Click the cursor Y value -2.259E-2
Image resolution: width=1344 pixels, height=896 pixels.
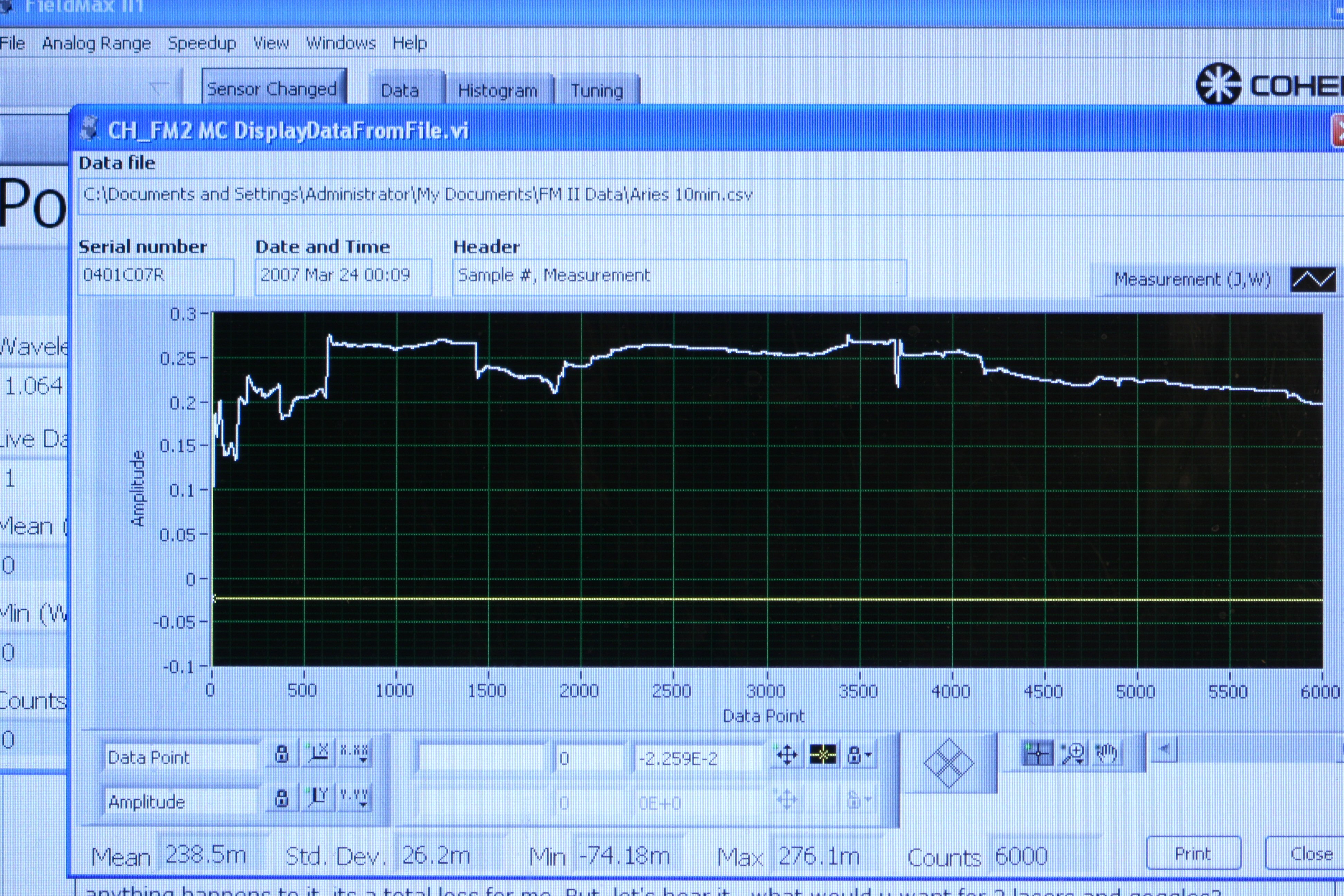(x=698, y=758)
